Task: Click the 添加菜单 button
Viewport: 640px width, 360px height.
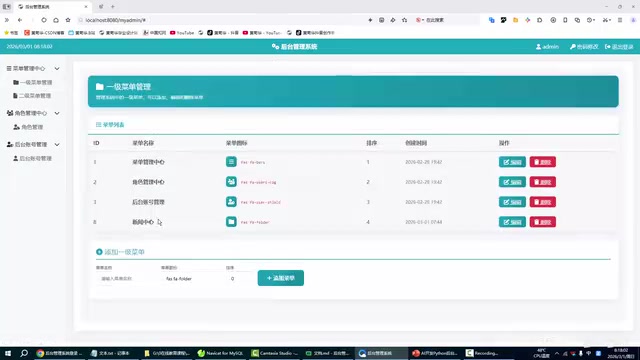Action: click(280, 278)
